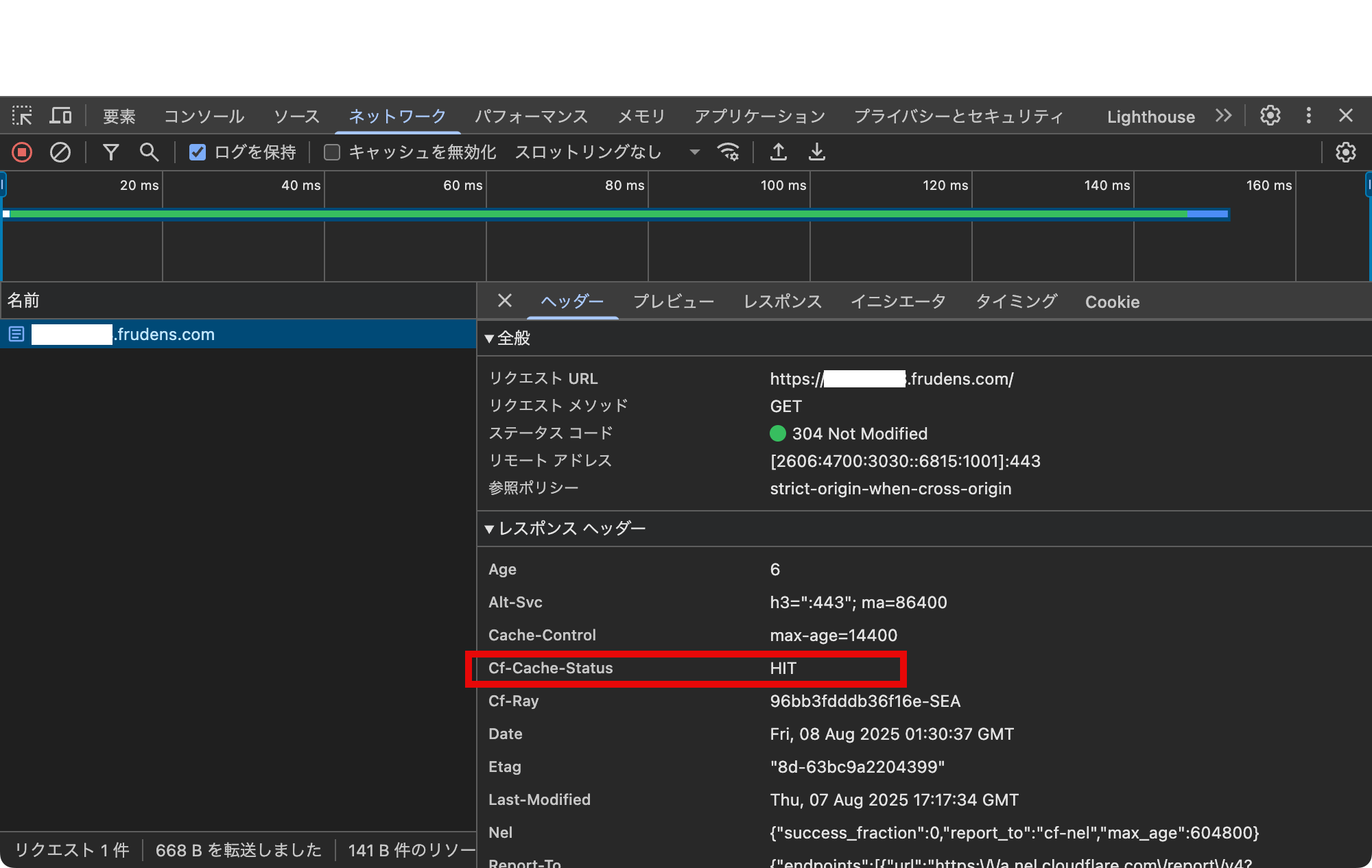This screenshot has height=868, width=1372.
Task: Enable キャッシュを無効化 checkbox
Action: click(332, 152)
